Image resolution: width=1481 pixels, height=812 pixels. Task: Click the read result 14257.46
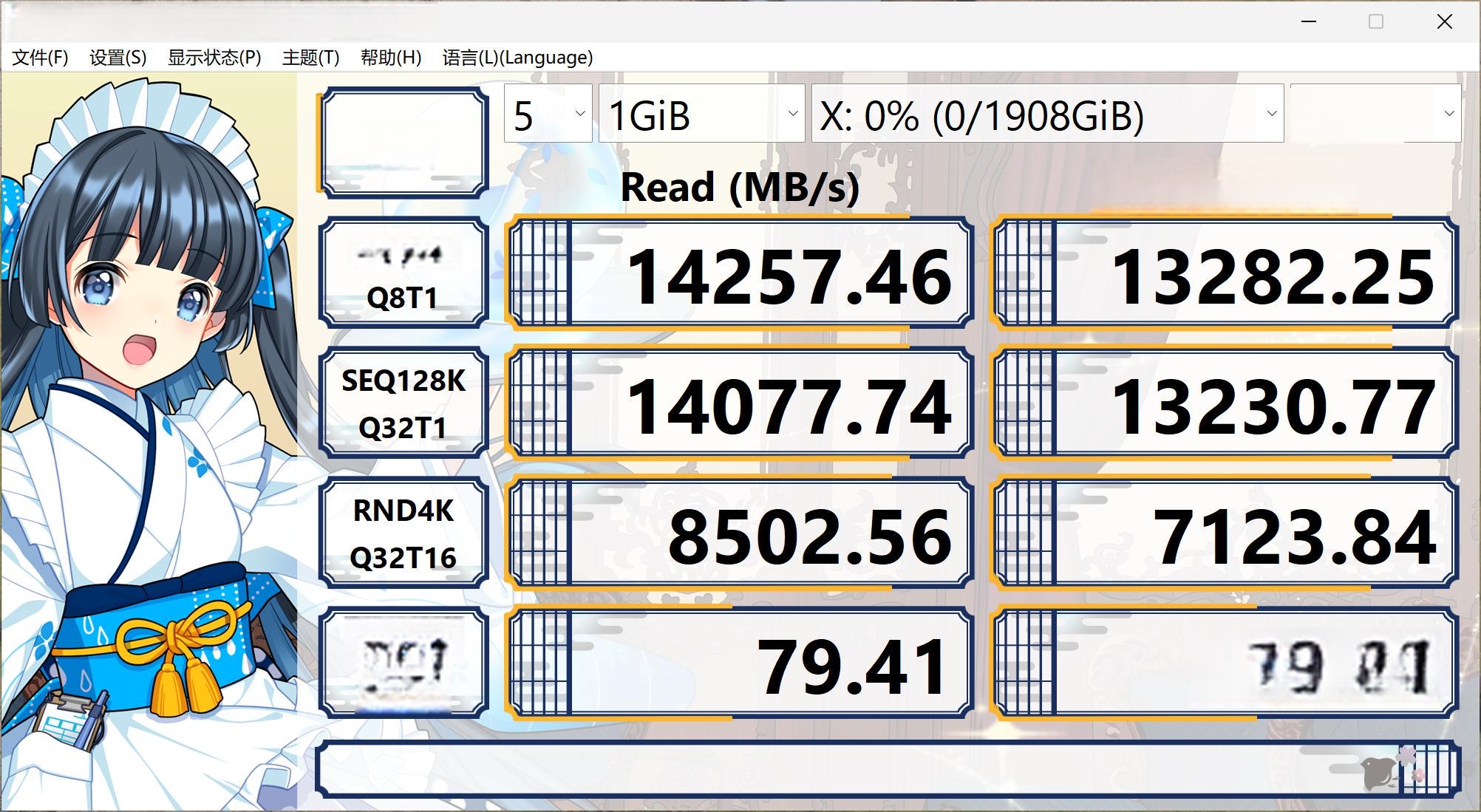pyautogui.click(x=739, y=273)
